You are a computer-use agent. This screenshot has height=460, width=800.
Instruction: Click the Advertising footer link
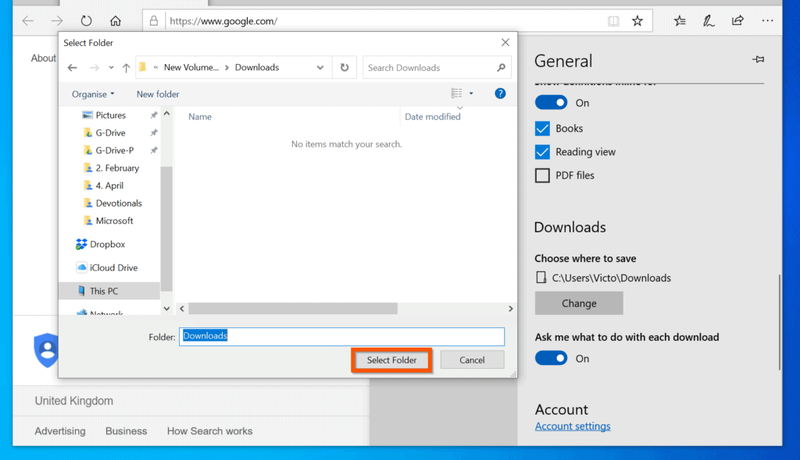click(x=60, y=431)
